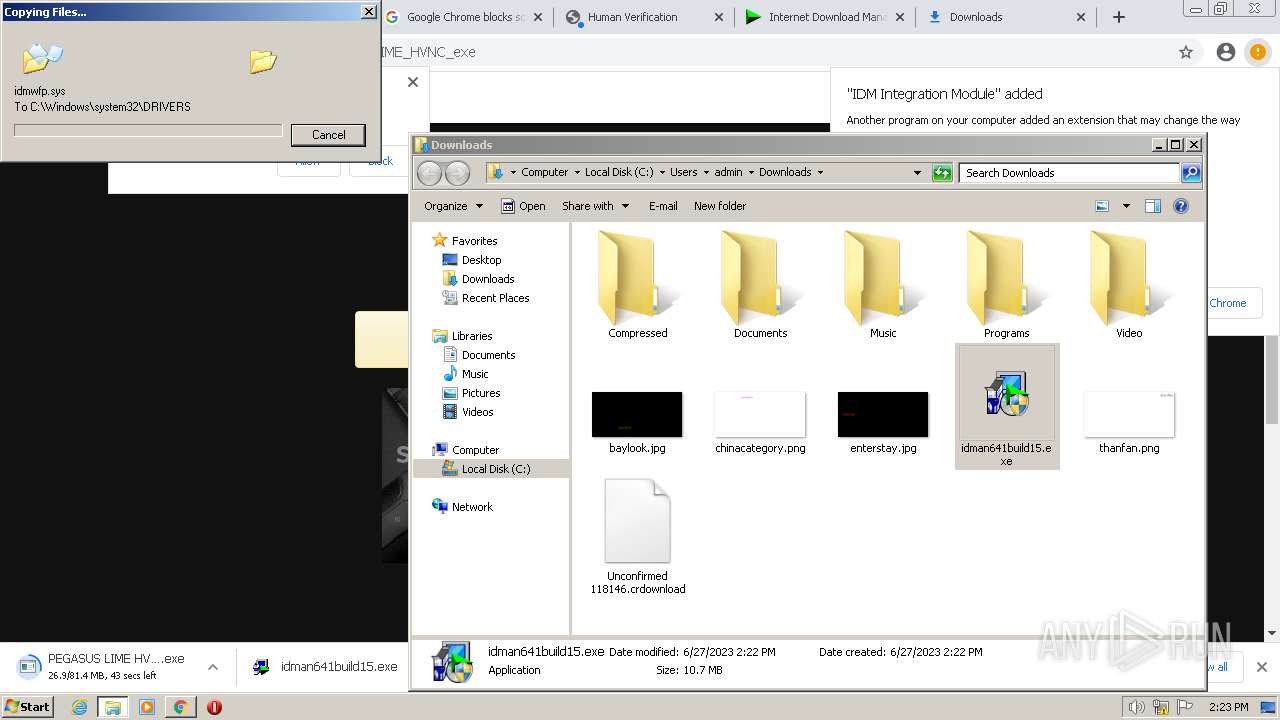The image size is (1280, 720).
Task: Close the page overlay X button
Action: [x=413, y=82]
